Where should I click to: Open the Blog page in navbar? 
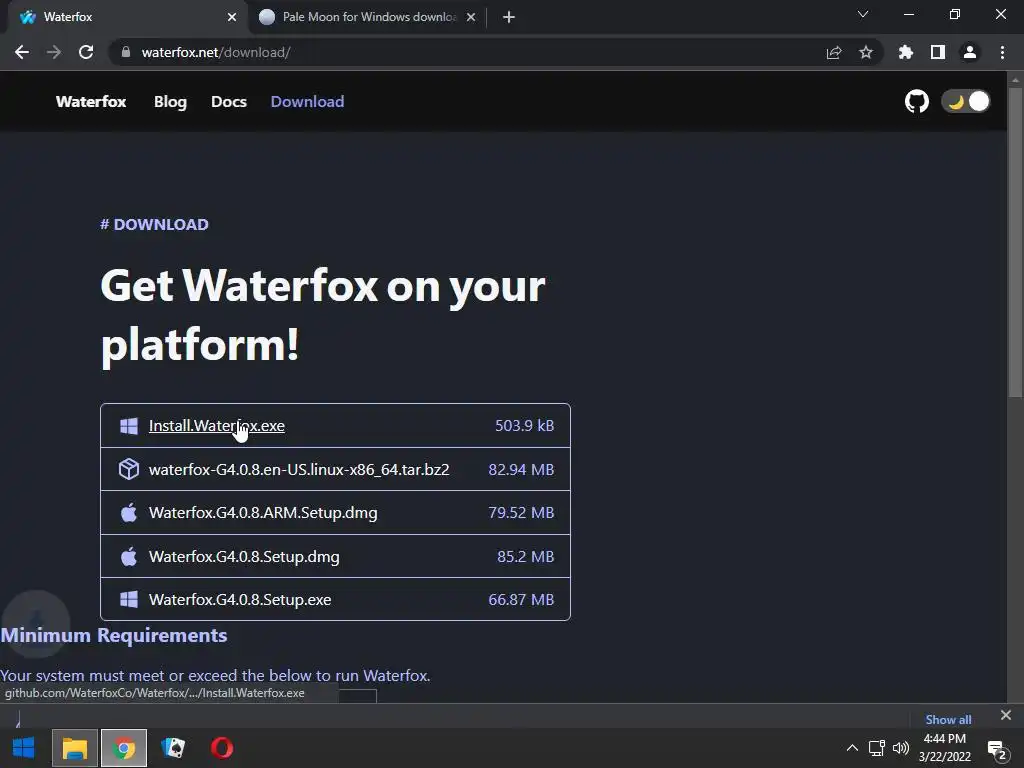(170, 101)
